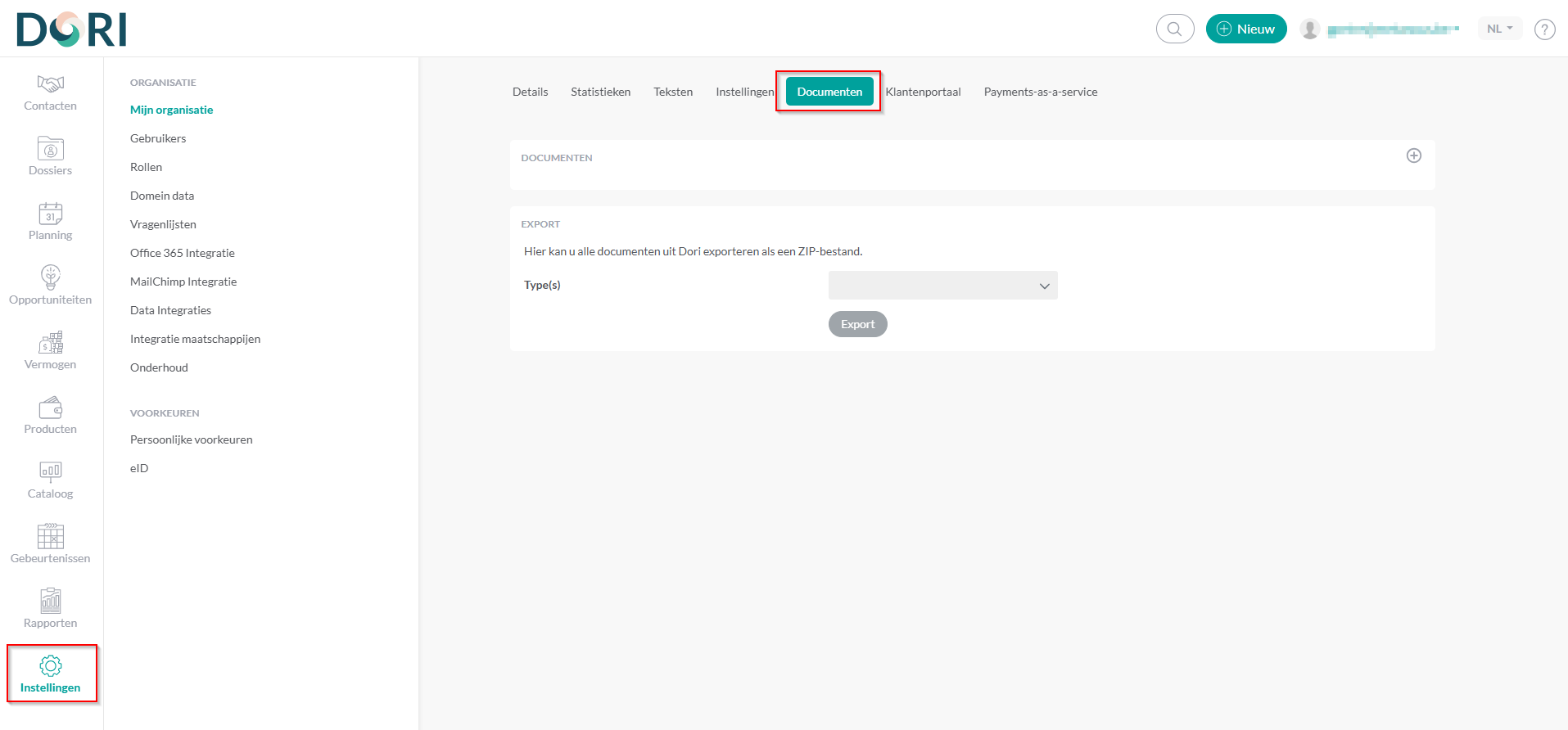
Task: Open Gebruikers in the organisation menu
Action: [x=158, y=138]
